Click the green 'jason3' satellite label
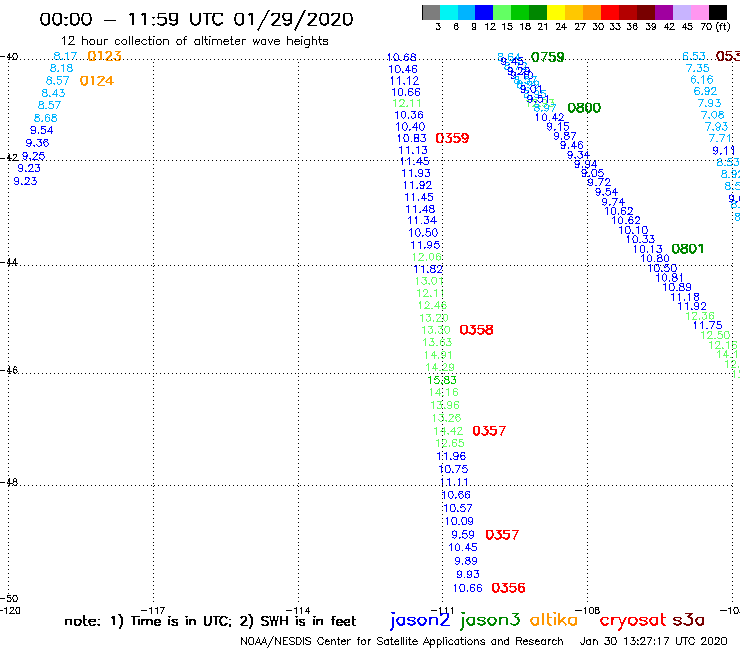Image resolution: width=740 pixels, height=650 pixels. 490,620
